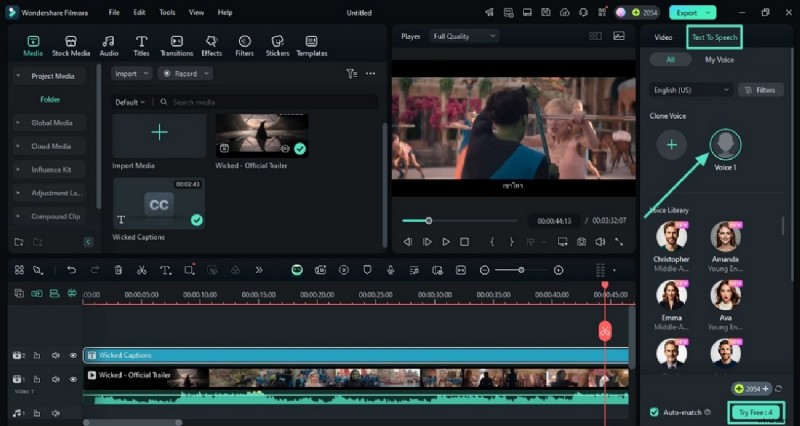Open more options ellipsis in media panel

coord(371,74)
